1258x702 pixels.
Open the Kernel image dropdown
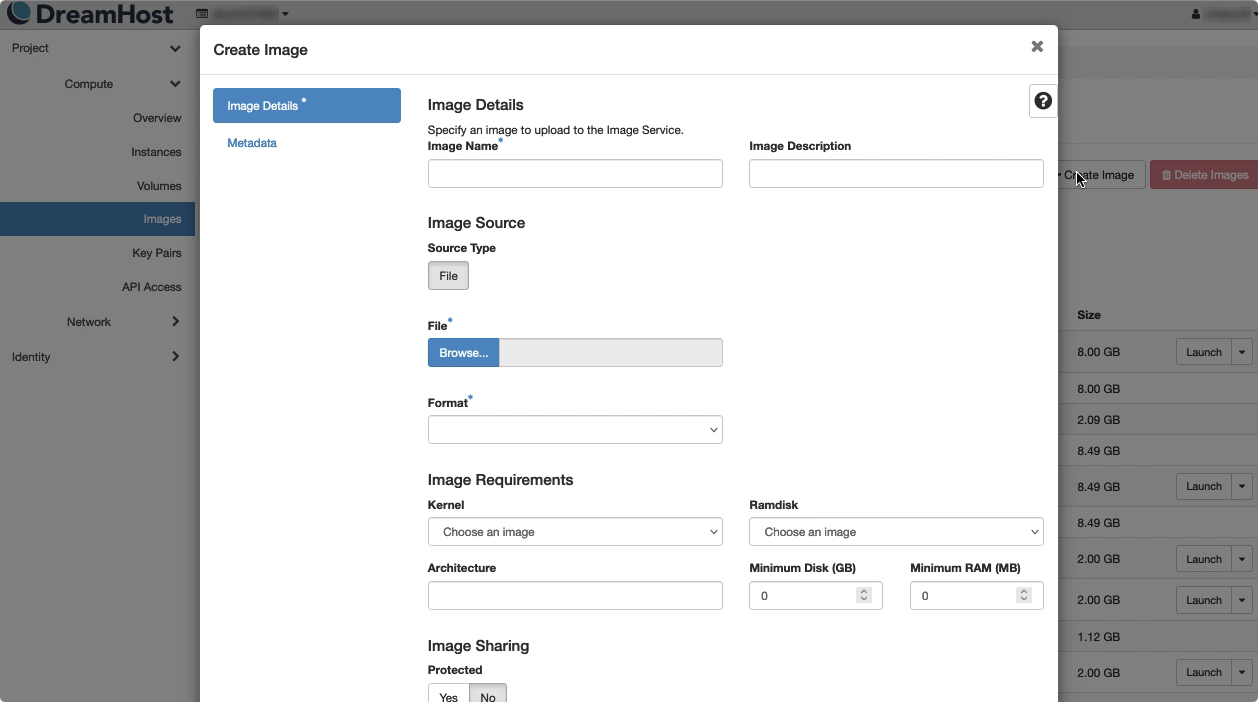(575, 532)
